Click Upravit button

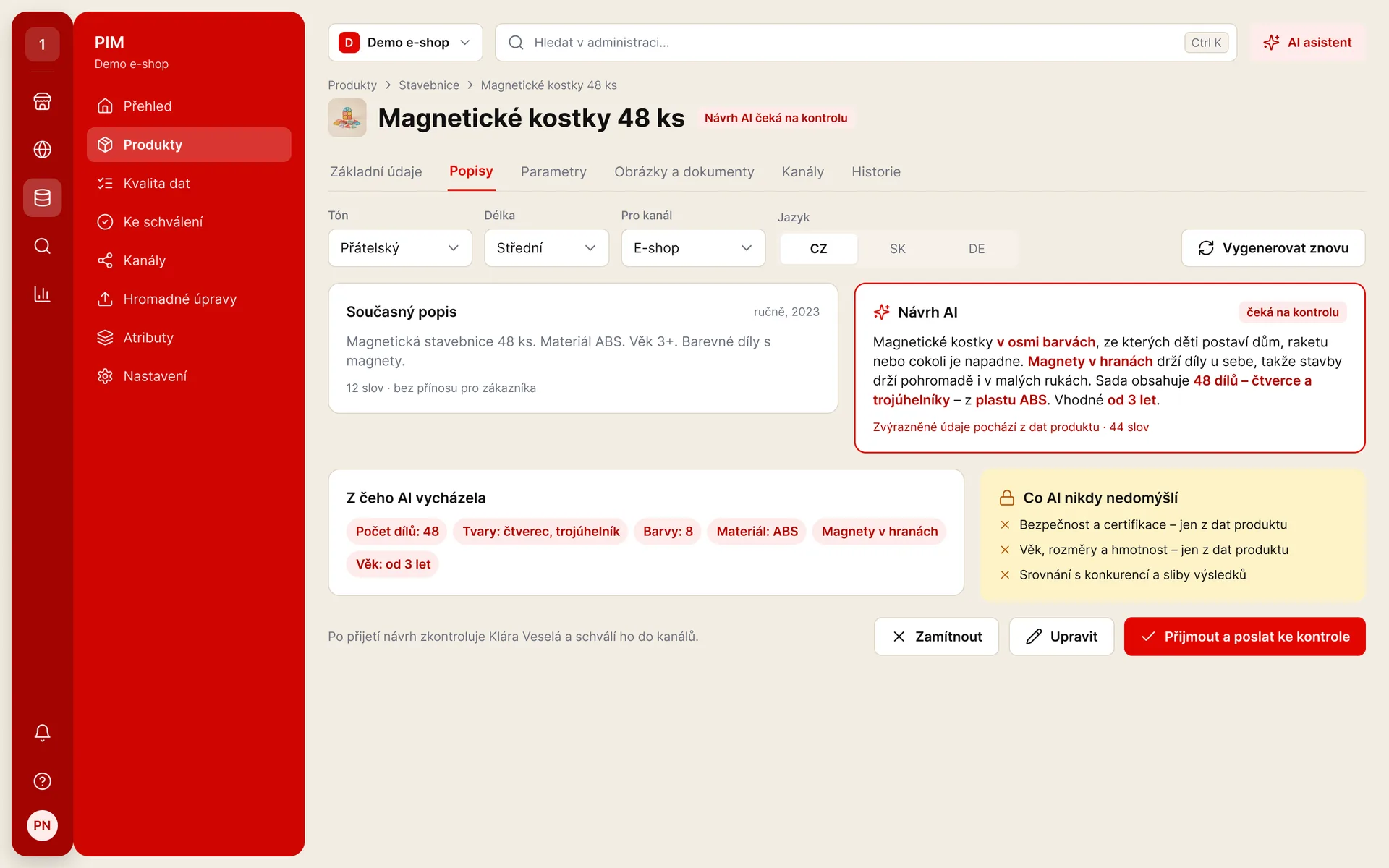click(1061, 637)
